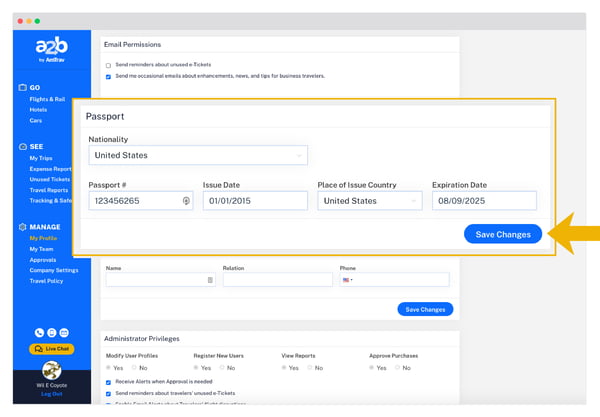Click the icon inside Passport # field
This screenshot has height=417, width=600.
[x=186, y=201]
